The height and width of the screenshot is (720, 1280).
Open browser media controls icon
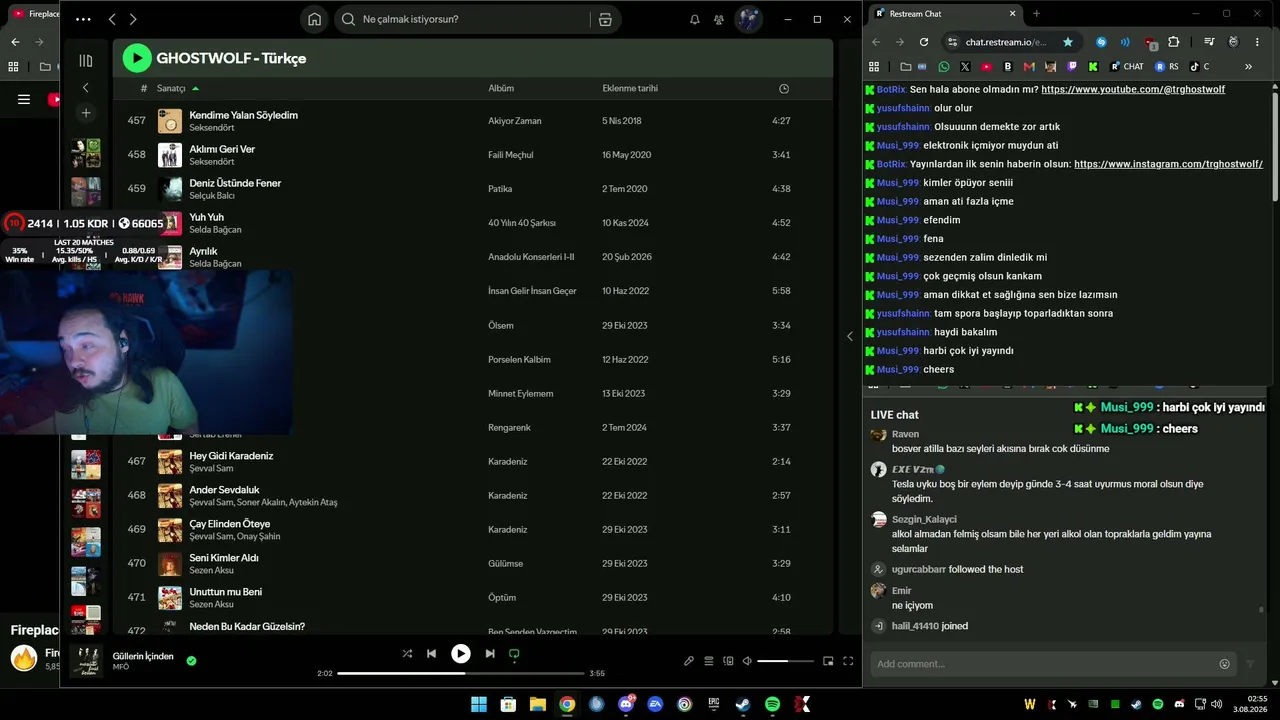pyautogui.click(x=1209, y=42)
